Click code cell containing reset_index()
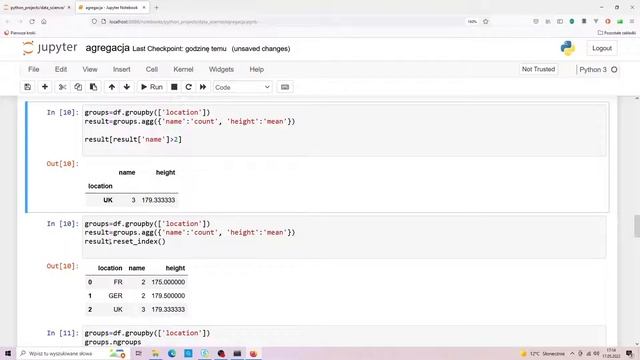640x360 pixels. pyautogui.click(x=344, y=237)
